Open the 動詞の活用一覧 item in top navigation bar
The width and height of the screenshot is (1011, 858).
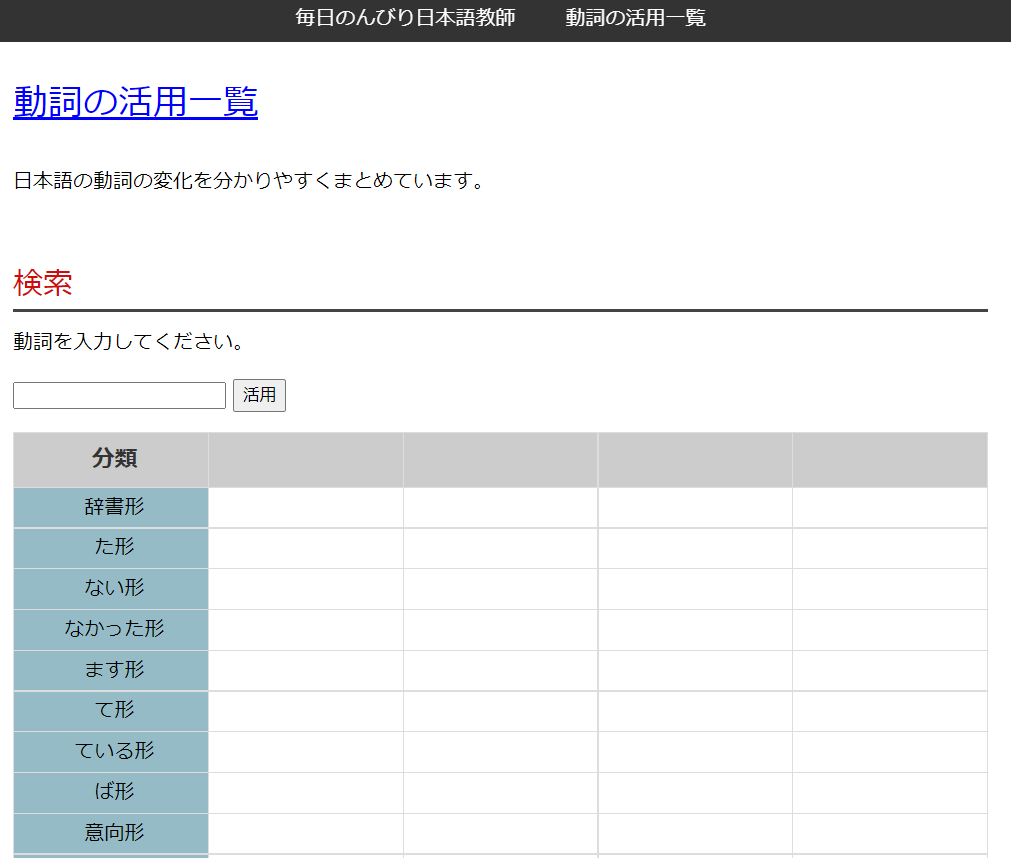[635, 18]
